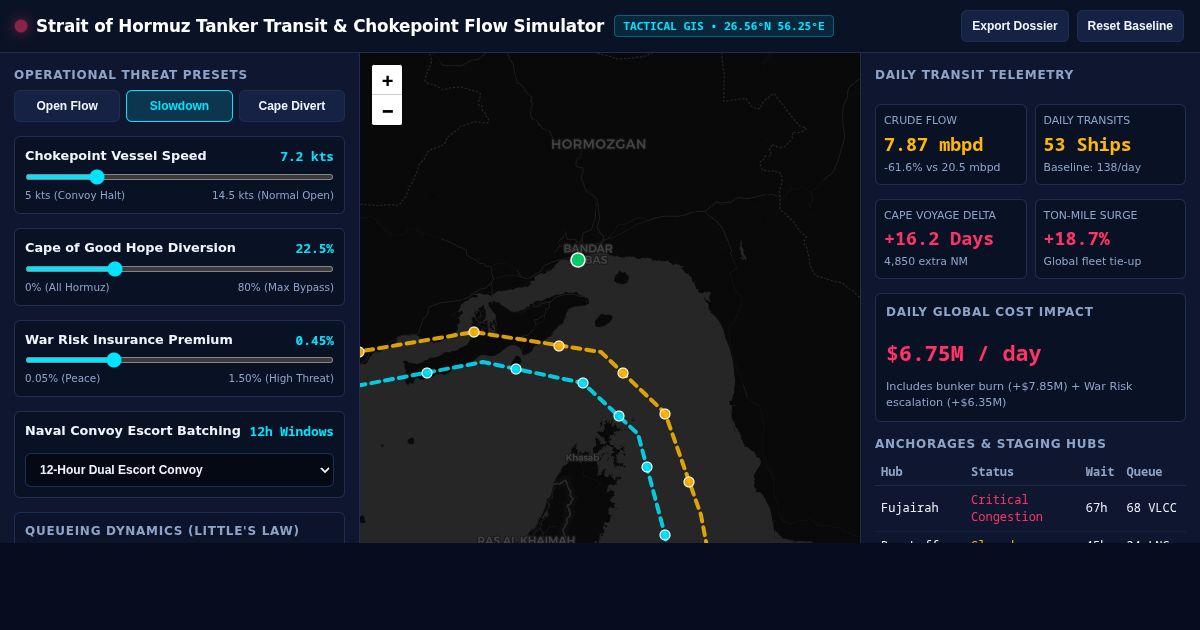Click the Export Dossier button
This screenshot has height=630, width=1200.
[x=1015, y=26]
